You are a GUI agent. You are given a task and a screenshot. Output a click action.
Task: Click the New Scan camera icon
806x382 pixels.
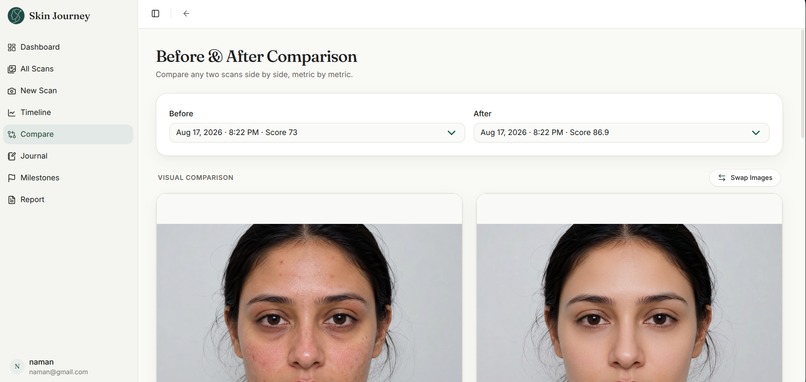(x=11, y=91)
